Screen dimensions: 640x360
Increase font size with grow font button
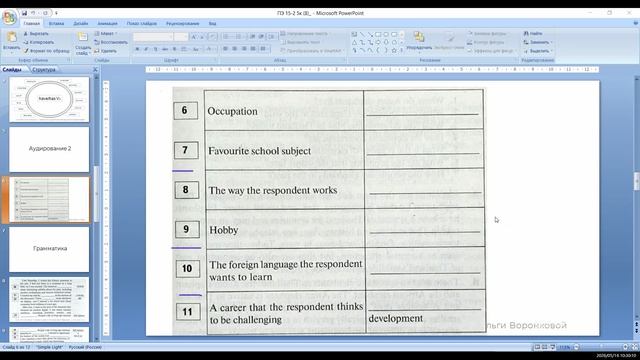(194, 37)
